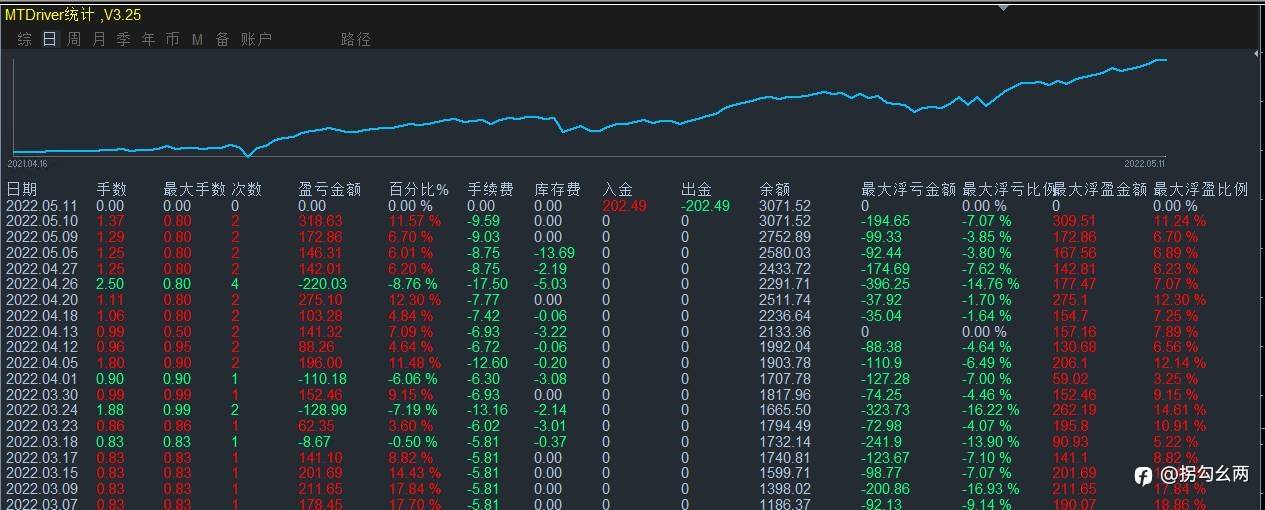Click the -8.76 % percentage cell
This screenshot has width=1265, height=510.
coord(413,284)
